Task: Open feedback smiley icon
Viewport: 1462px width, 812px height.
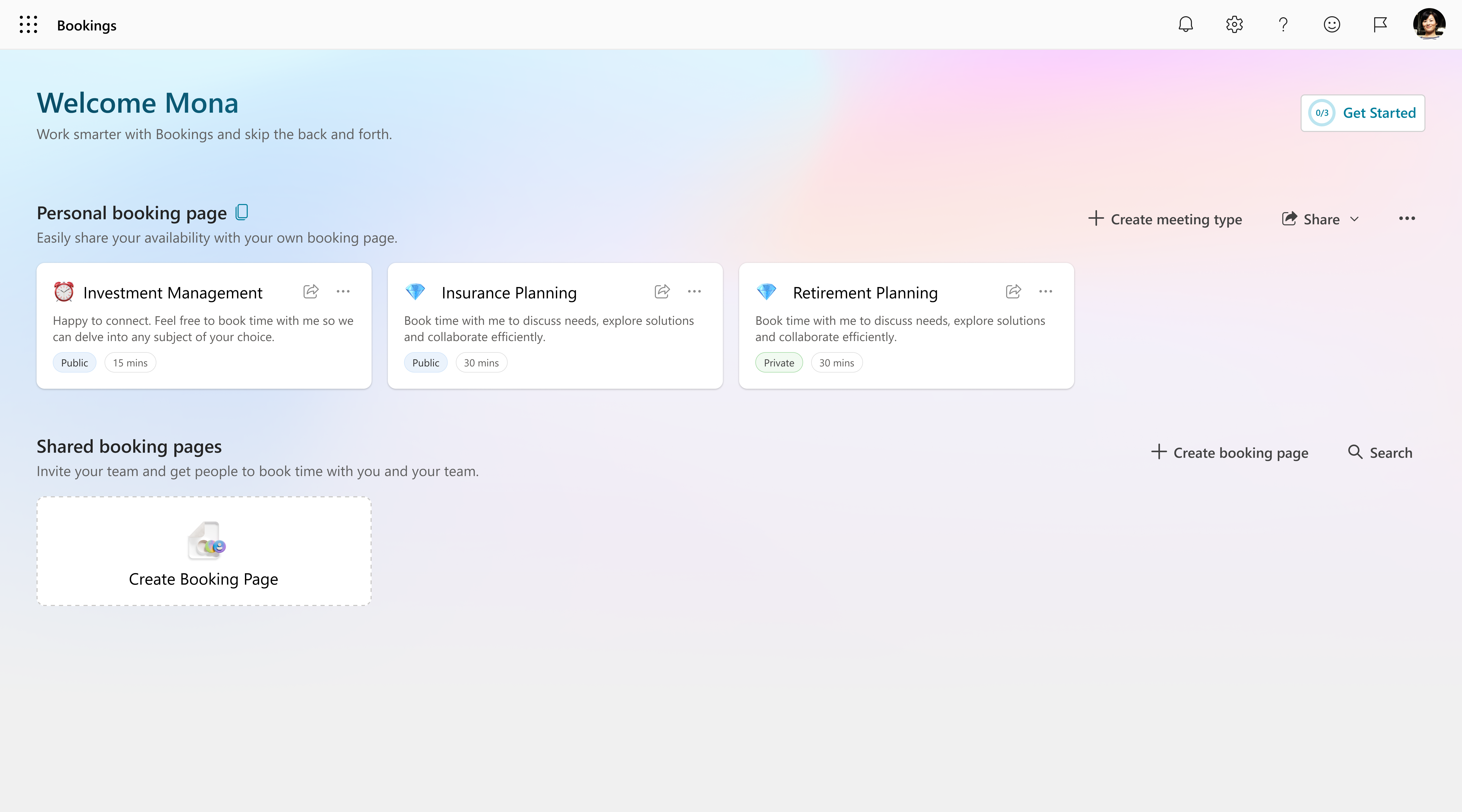Action: pyautogui.click(x=1332, y=24)
